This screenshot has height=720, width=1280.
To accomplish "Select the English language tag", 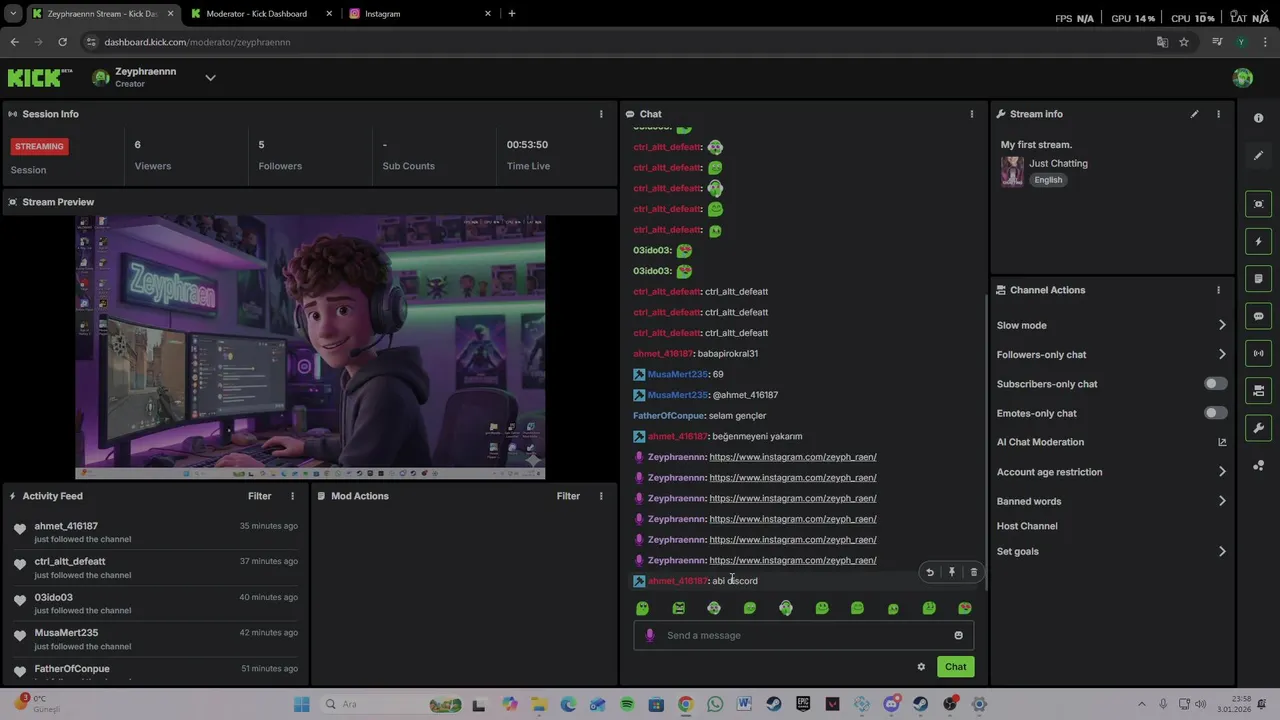I will coord(1048,180).
